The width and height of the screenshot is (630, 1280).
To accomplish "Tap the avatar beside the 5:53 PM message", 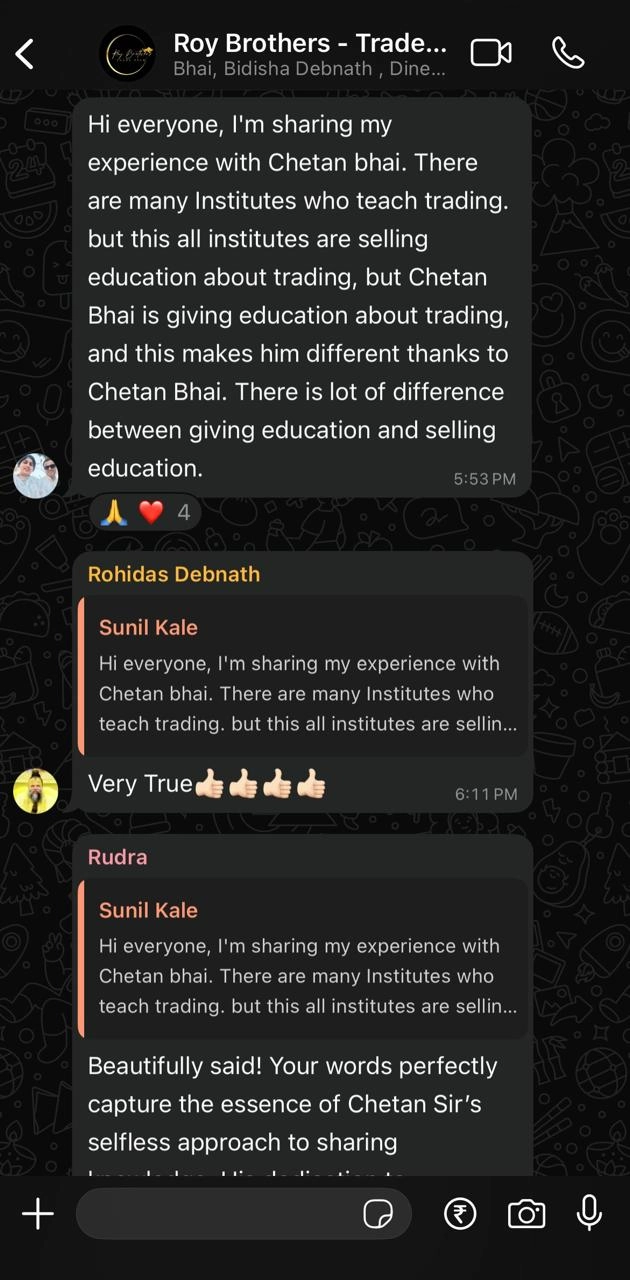I will tap(35, 475).
